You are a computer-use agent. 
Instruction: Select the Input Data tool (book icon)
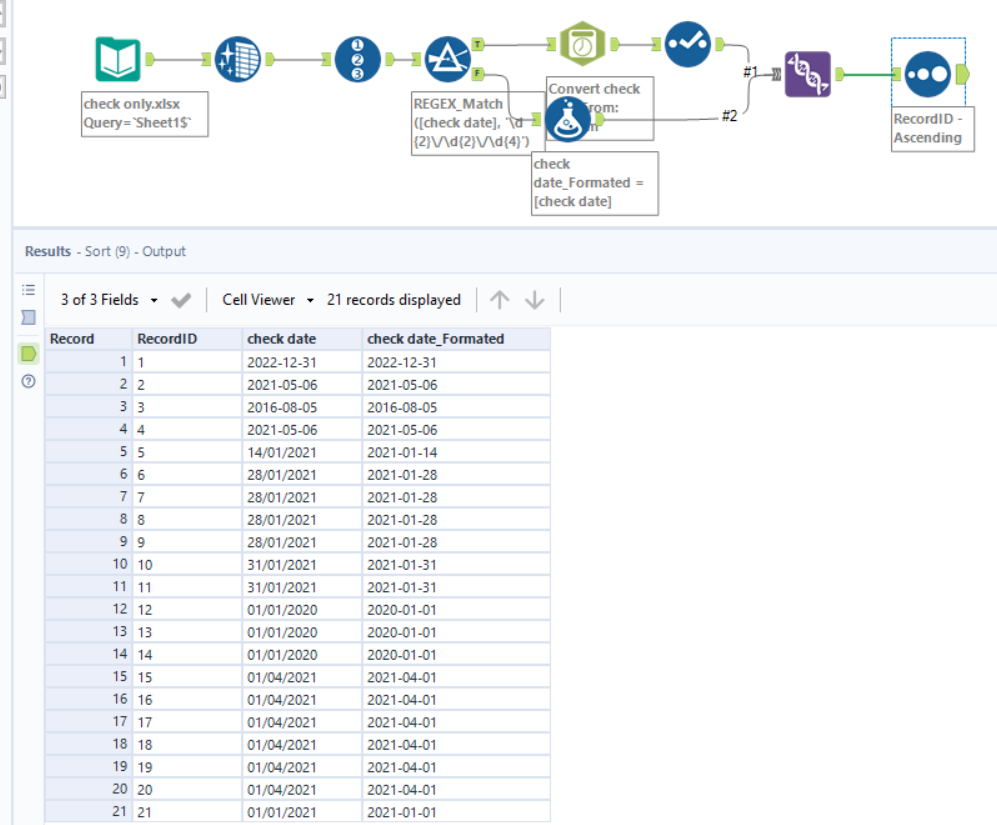click(x=118, y=60)
